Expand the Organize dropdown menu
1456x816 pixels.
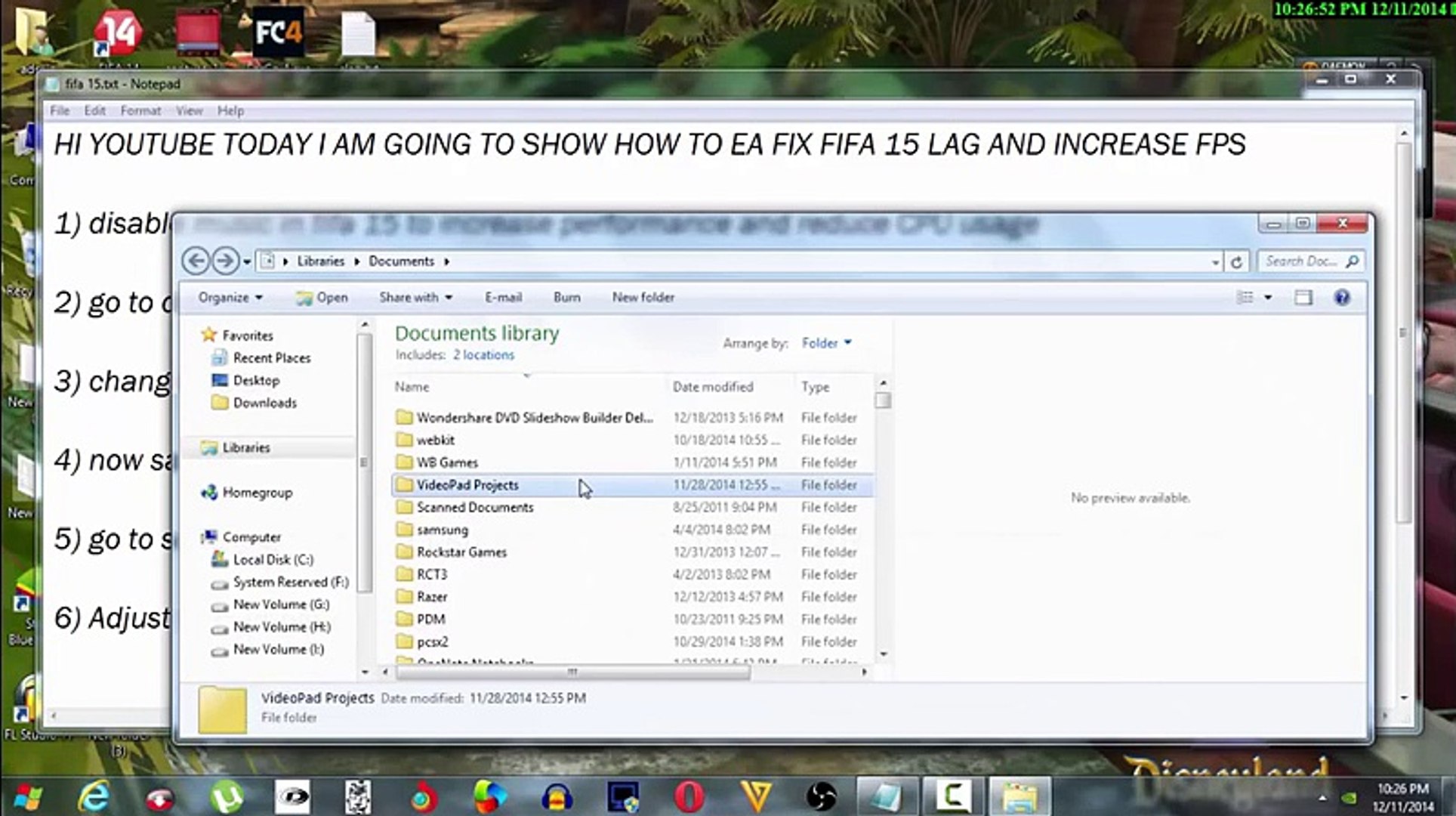tap(230, 298)
